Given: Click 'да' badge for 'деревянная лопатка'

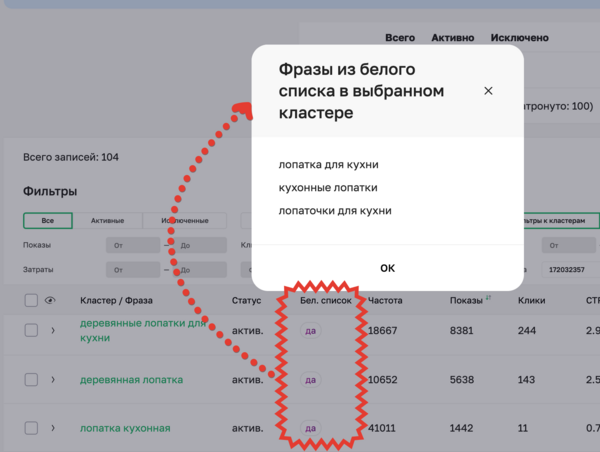Looking at the screenshot, I should pos(310,380).
